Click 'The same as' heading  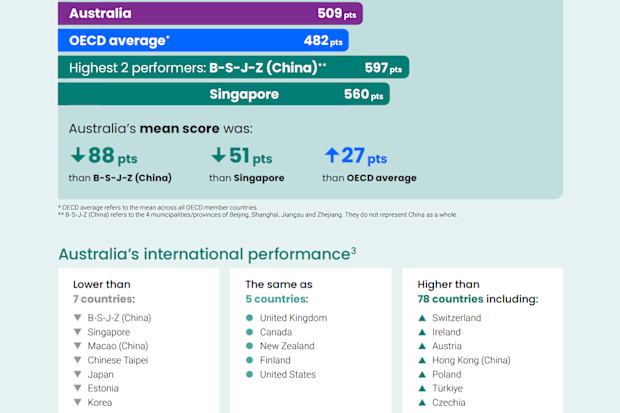click(279, 284)
